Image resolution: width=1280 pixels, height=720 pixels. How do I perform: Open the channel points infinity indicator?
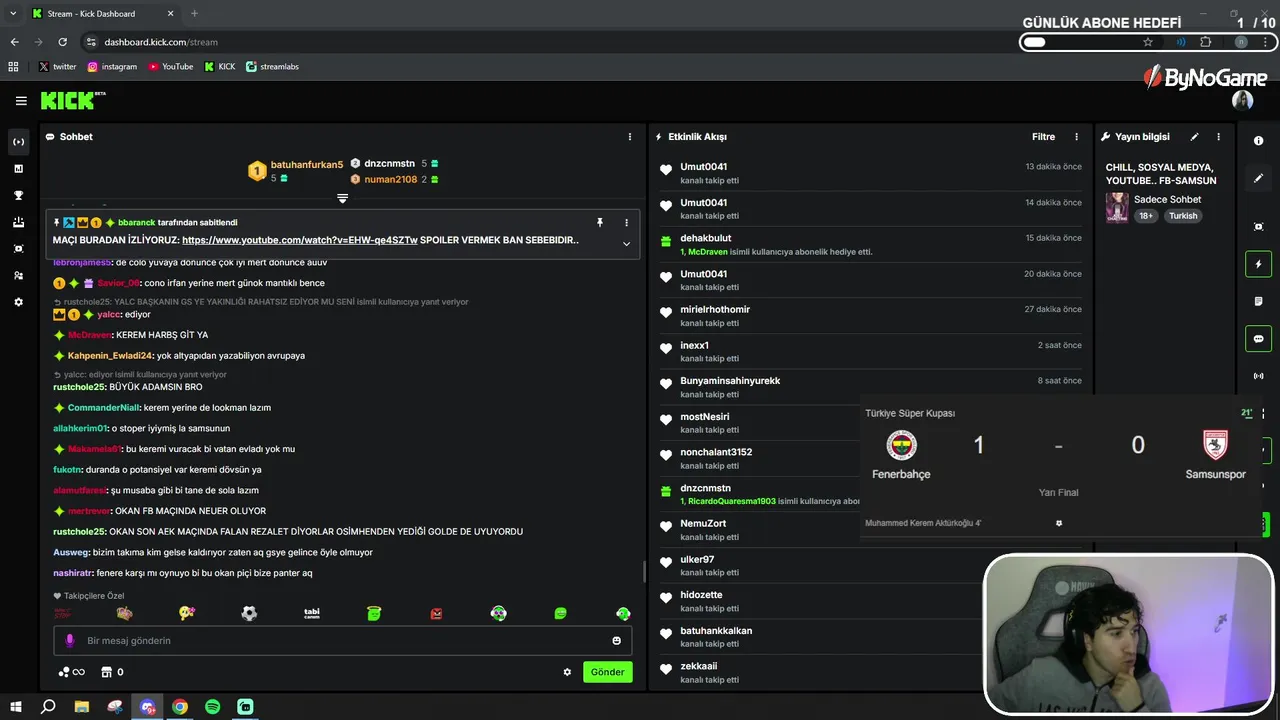(x=72, y=672)
